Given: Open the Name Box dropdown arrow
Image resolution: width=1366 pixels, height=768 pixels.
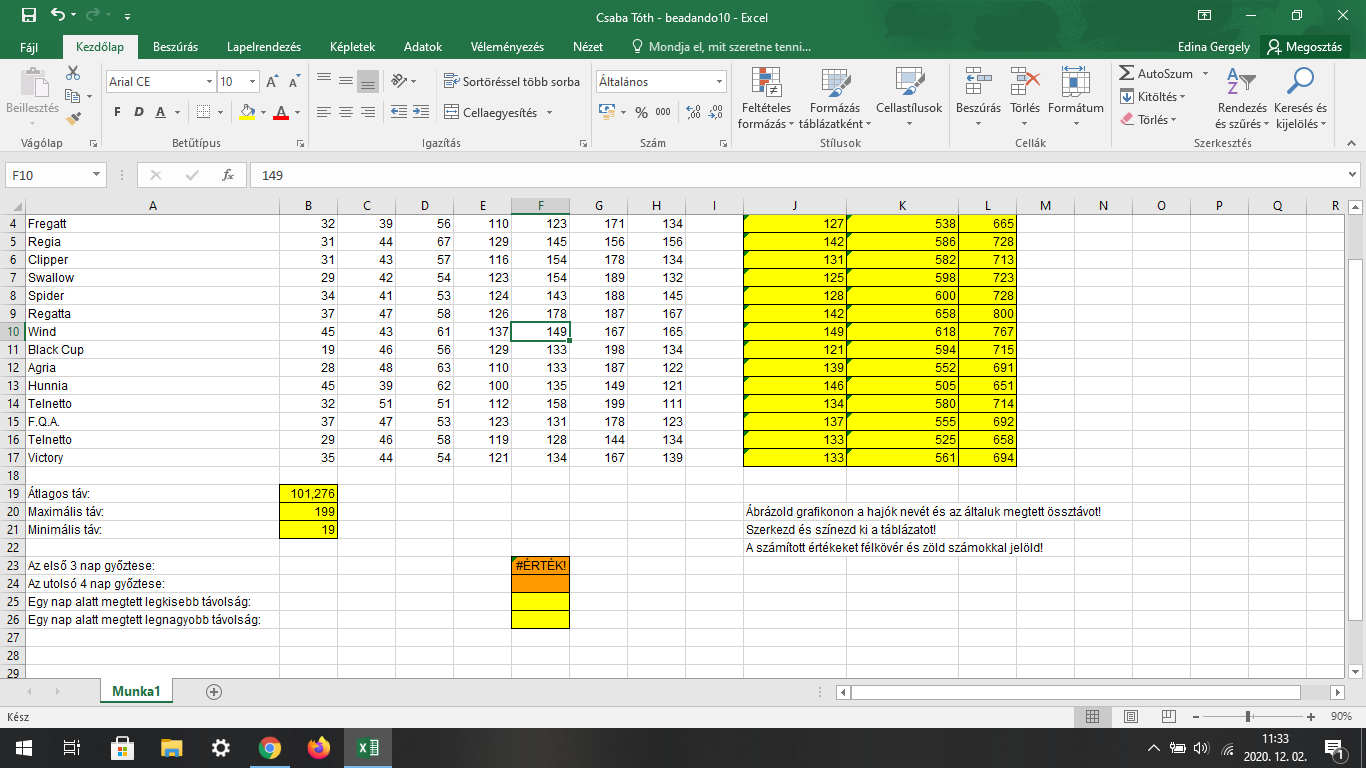Looking at the screenshot, I should [96, 175].
